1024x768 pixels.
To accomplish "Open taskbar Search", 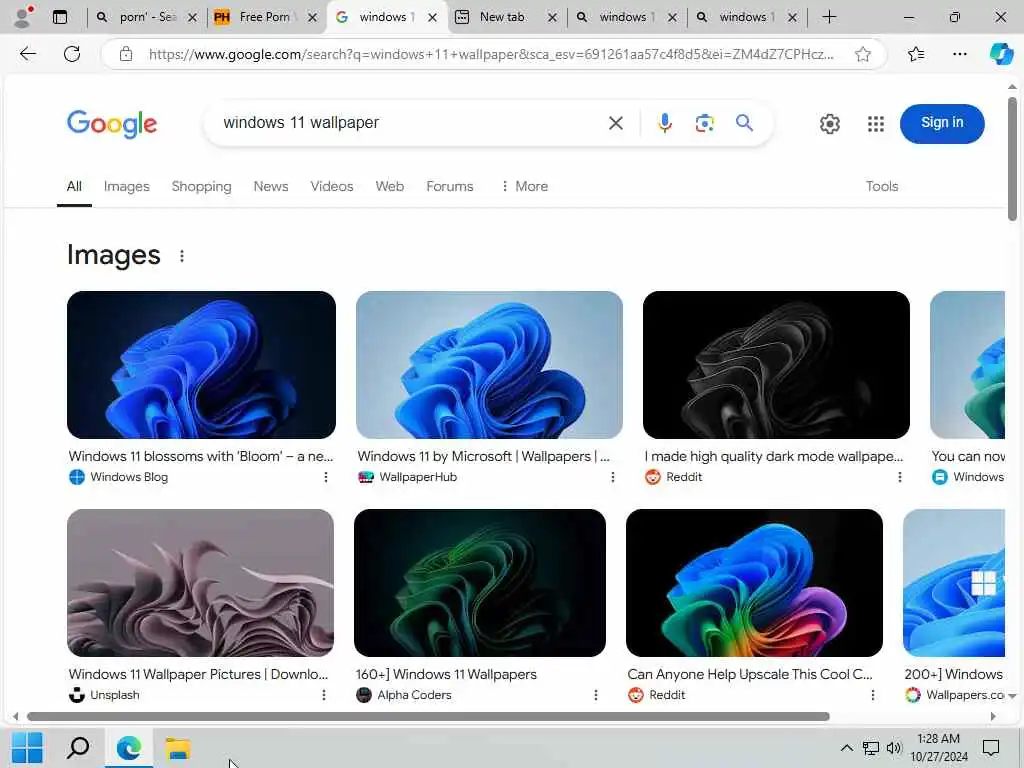I will tap(78, 748).
